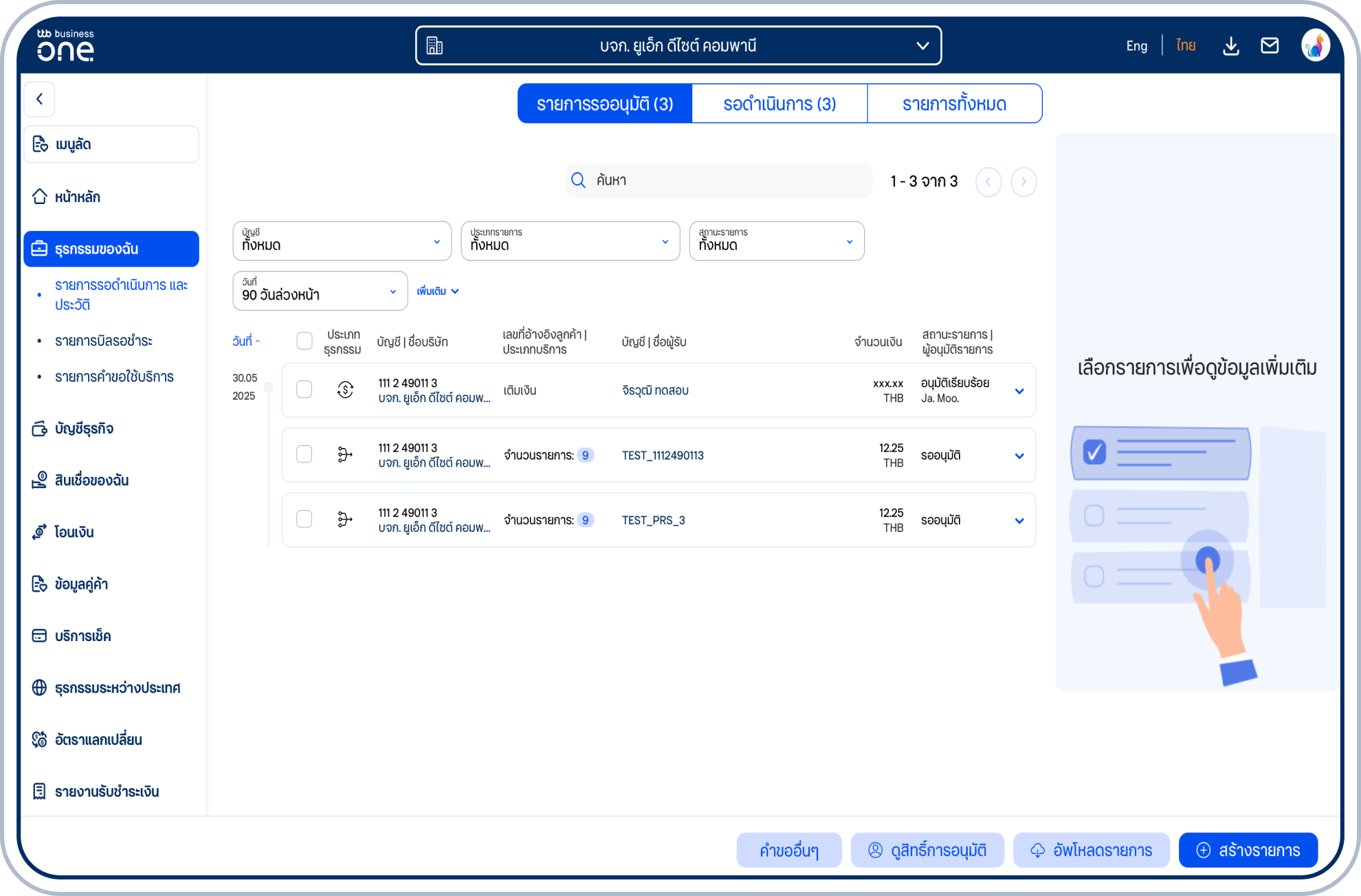This screenshot has width=1361, height=896.
Task: Tick checkbox for the เติมเงิน transaction
Action: tap(304, 390)
